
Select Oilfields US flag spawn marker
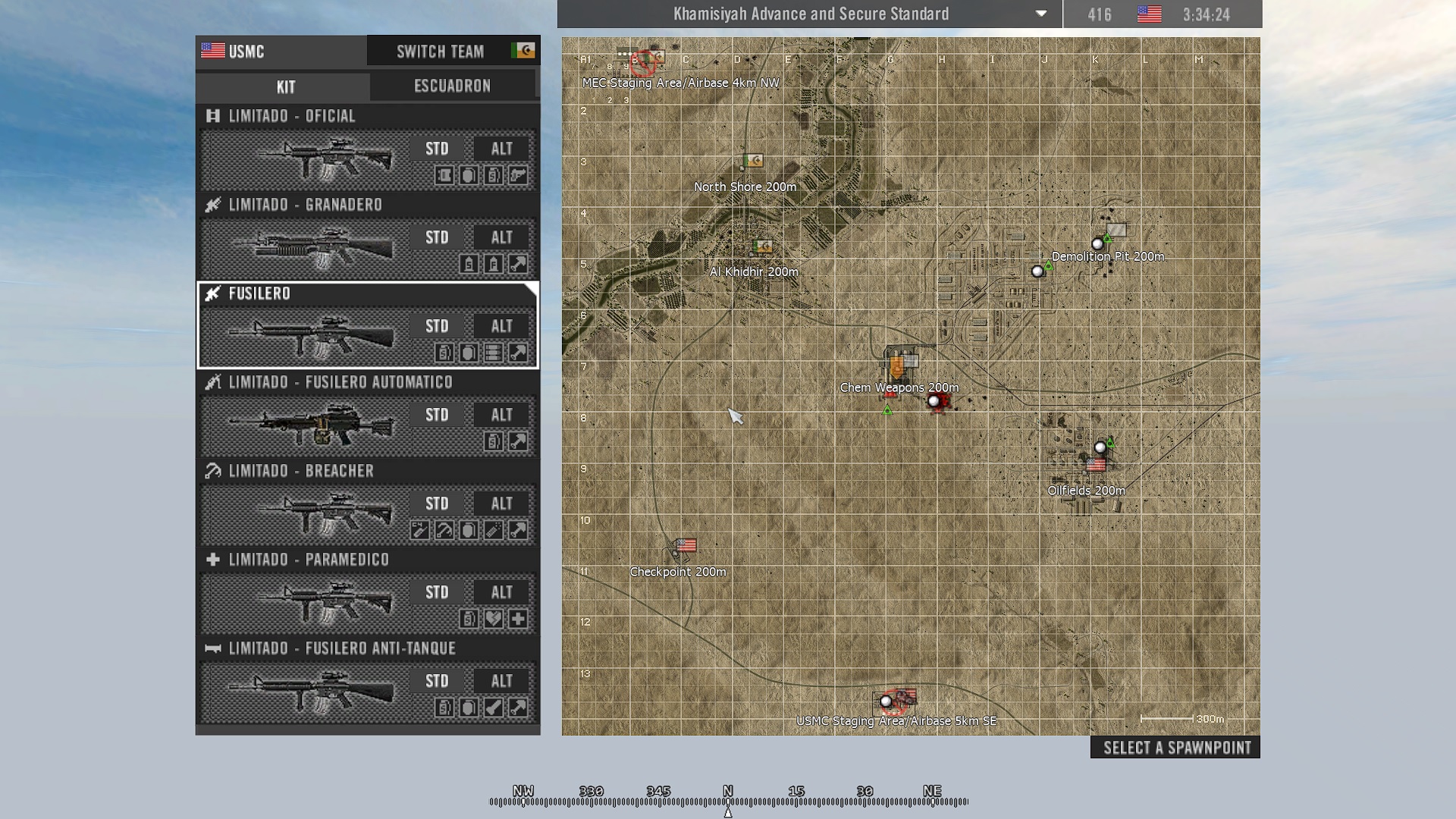pos(1096,466)
